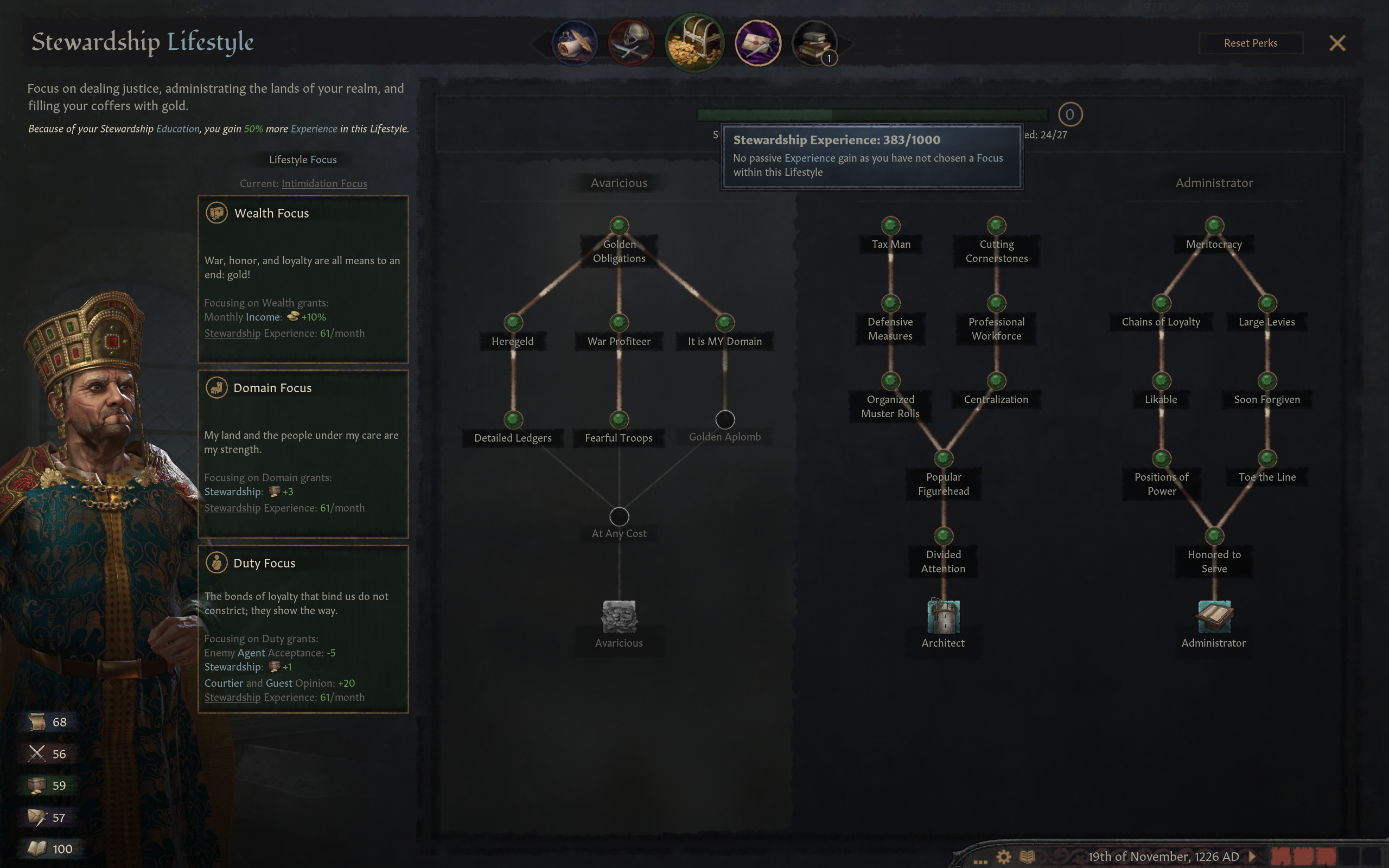Select the Golden Obligations perk node

(619, 226)
